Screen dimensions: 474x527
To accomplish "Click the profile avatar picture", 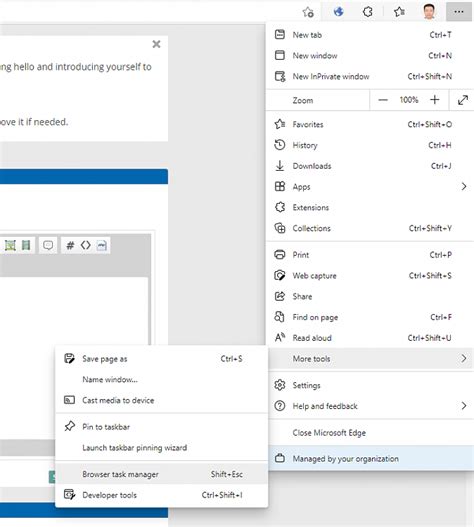I will [429, 12].
